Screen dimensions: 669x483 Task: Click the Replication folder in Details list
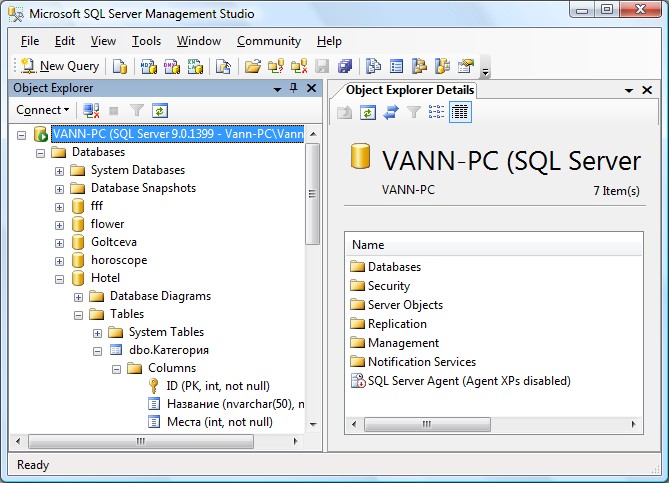point(397,324)
